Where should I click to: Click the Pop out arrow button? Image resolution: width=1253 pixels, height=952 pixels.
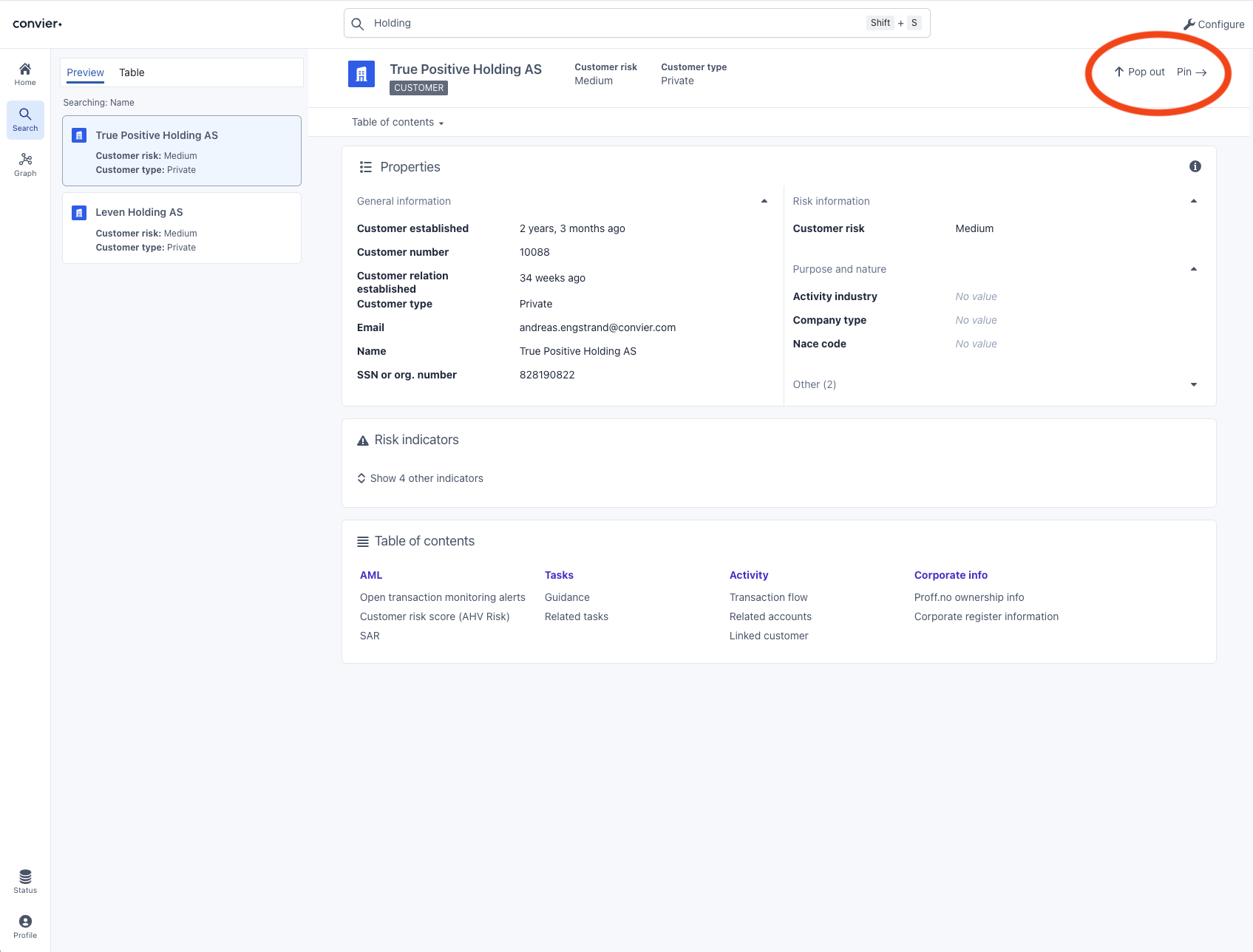(1139, 72)
